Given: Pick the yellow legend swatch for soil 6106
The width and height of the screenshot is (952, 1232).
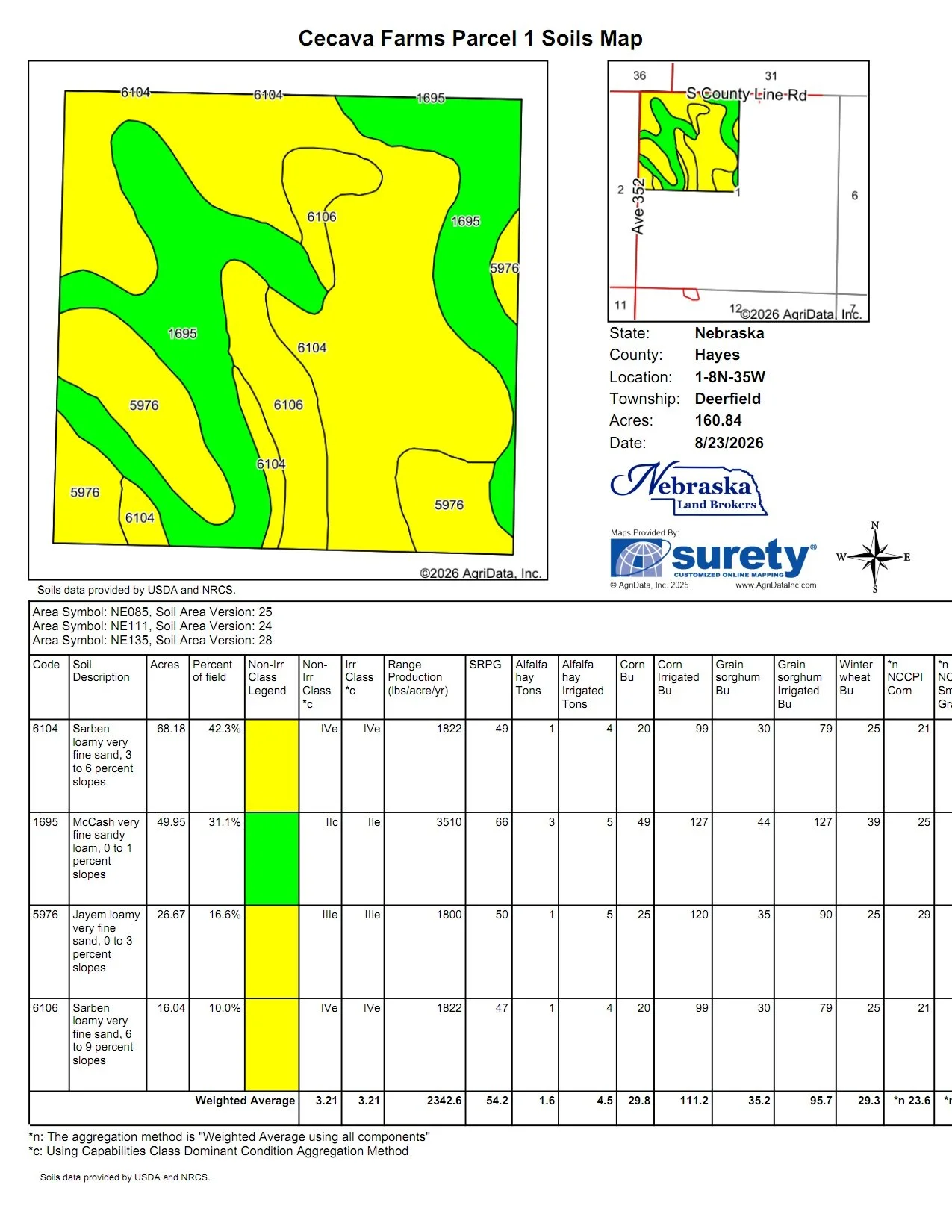Looking at the screenshot, I should pos(272,1045).
